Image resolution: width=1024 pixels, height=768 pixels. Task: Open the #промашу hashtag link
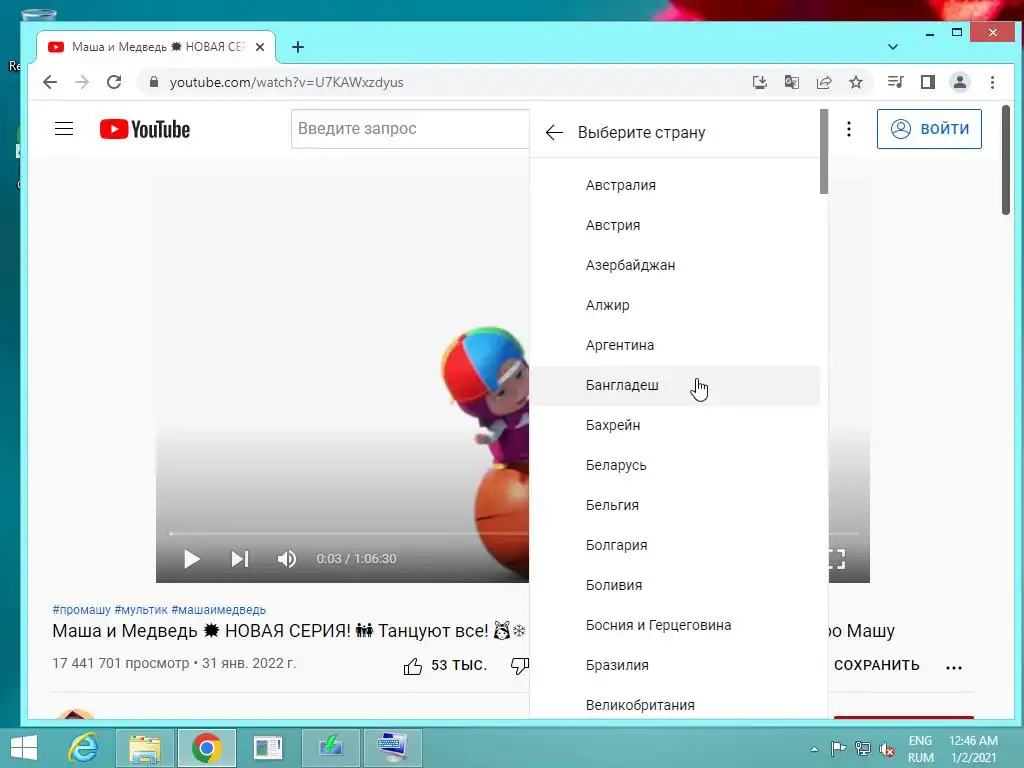click(x=82, y=609)
